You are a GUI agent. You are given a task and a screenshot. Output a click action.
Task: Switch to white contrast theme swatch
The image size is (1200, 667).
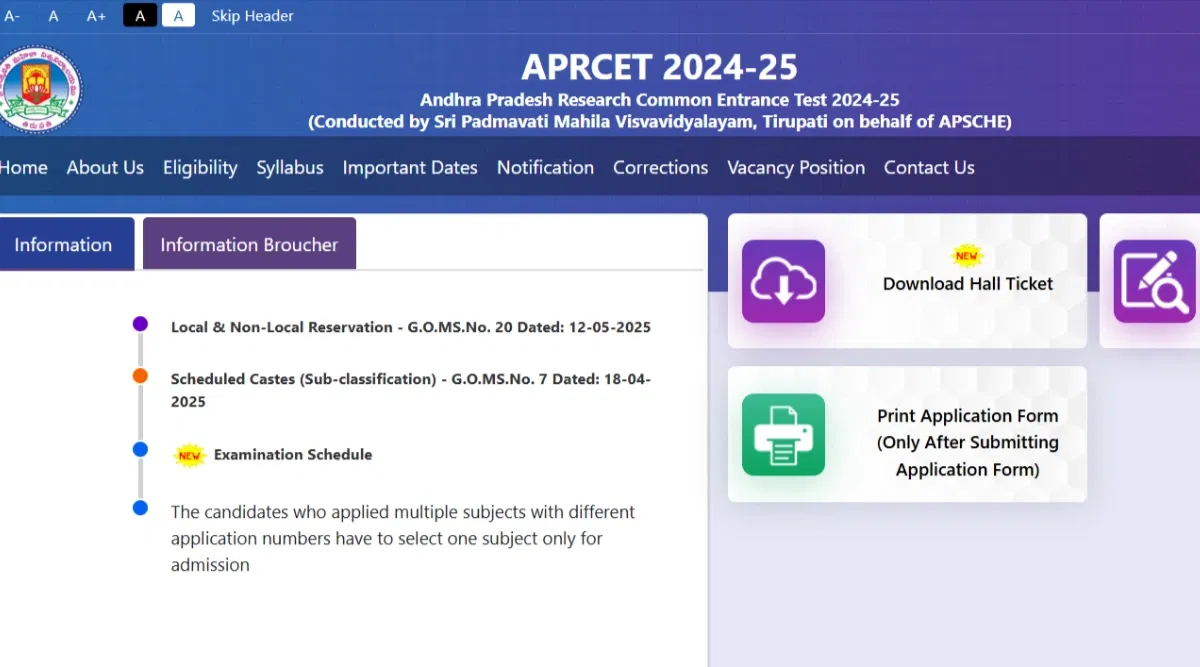[x=178, y=16]
